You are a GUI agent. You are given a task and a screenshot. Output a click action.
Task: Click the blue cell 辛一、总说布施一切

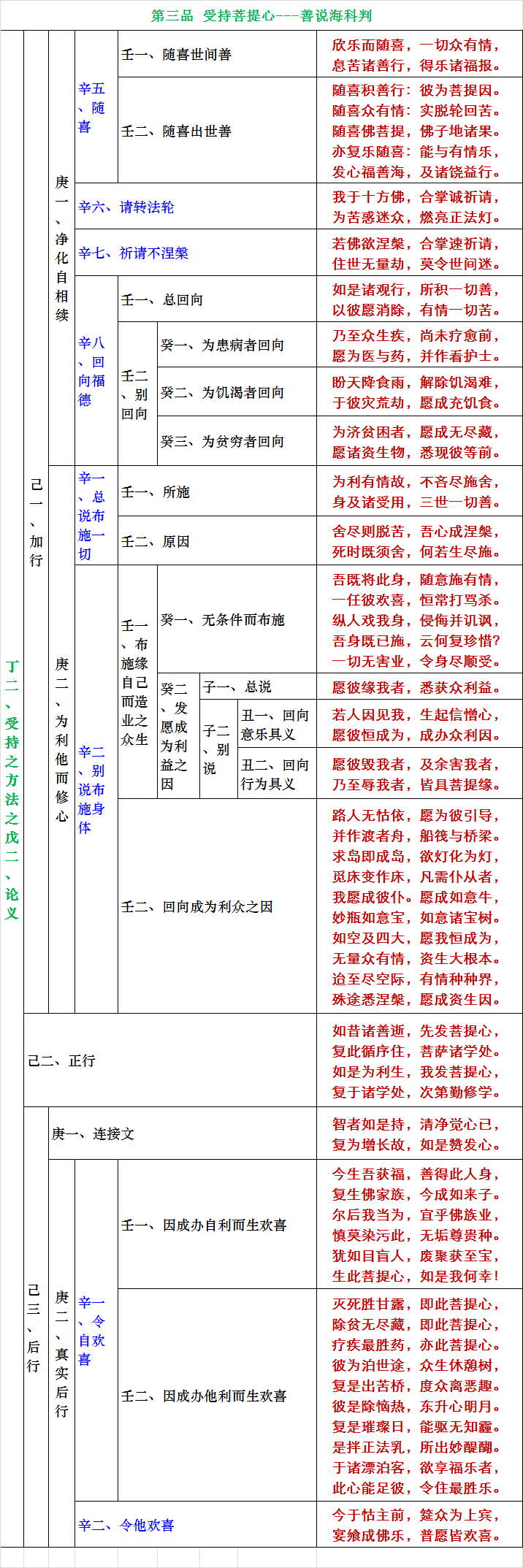tap(96, 516)
